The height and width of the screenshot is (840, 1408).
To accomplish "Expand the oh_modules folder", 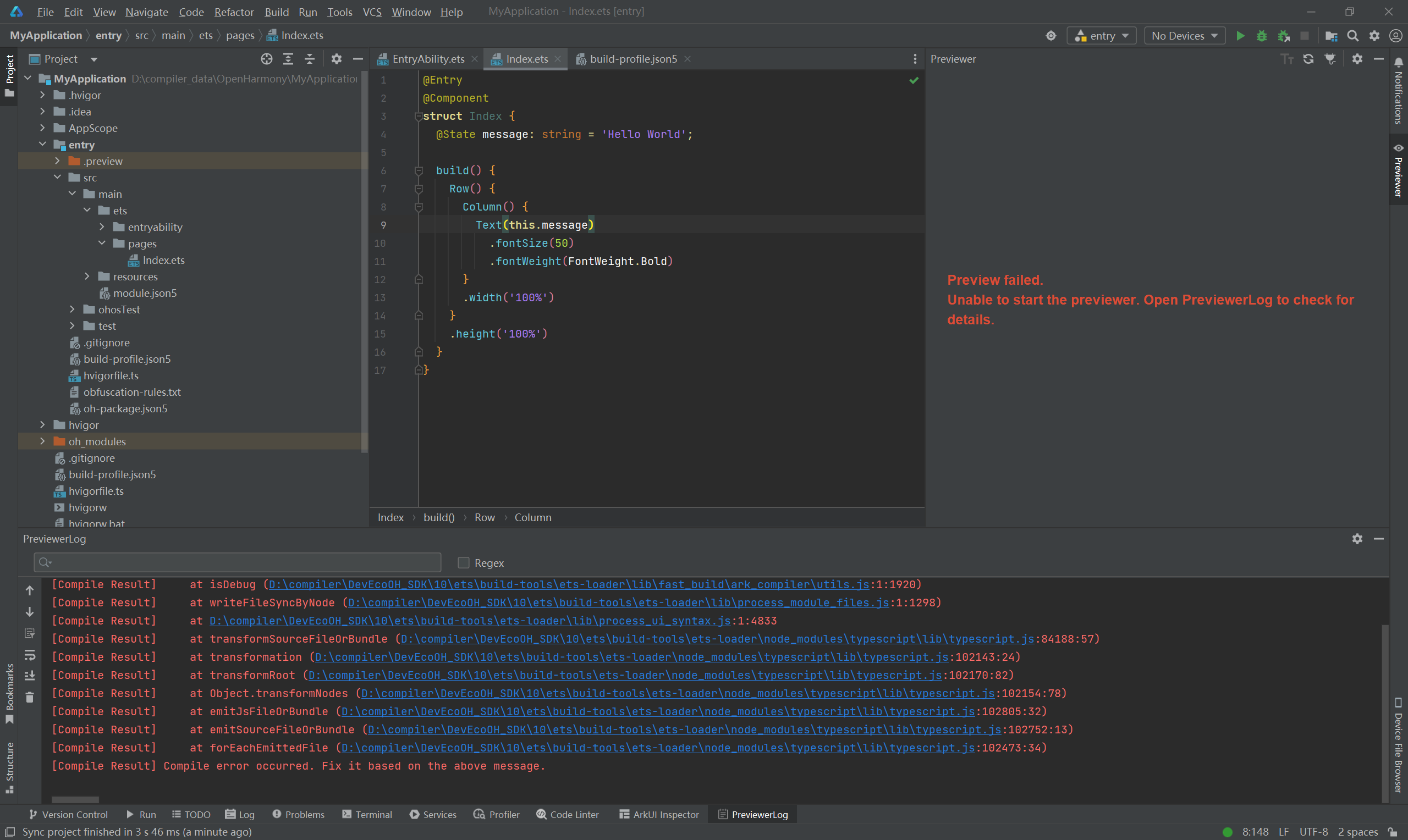I will [42, 441].
